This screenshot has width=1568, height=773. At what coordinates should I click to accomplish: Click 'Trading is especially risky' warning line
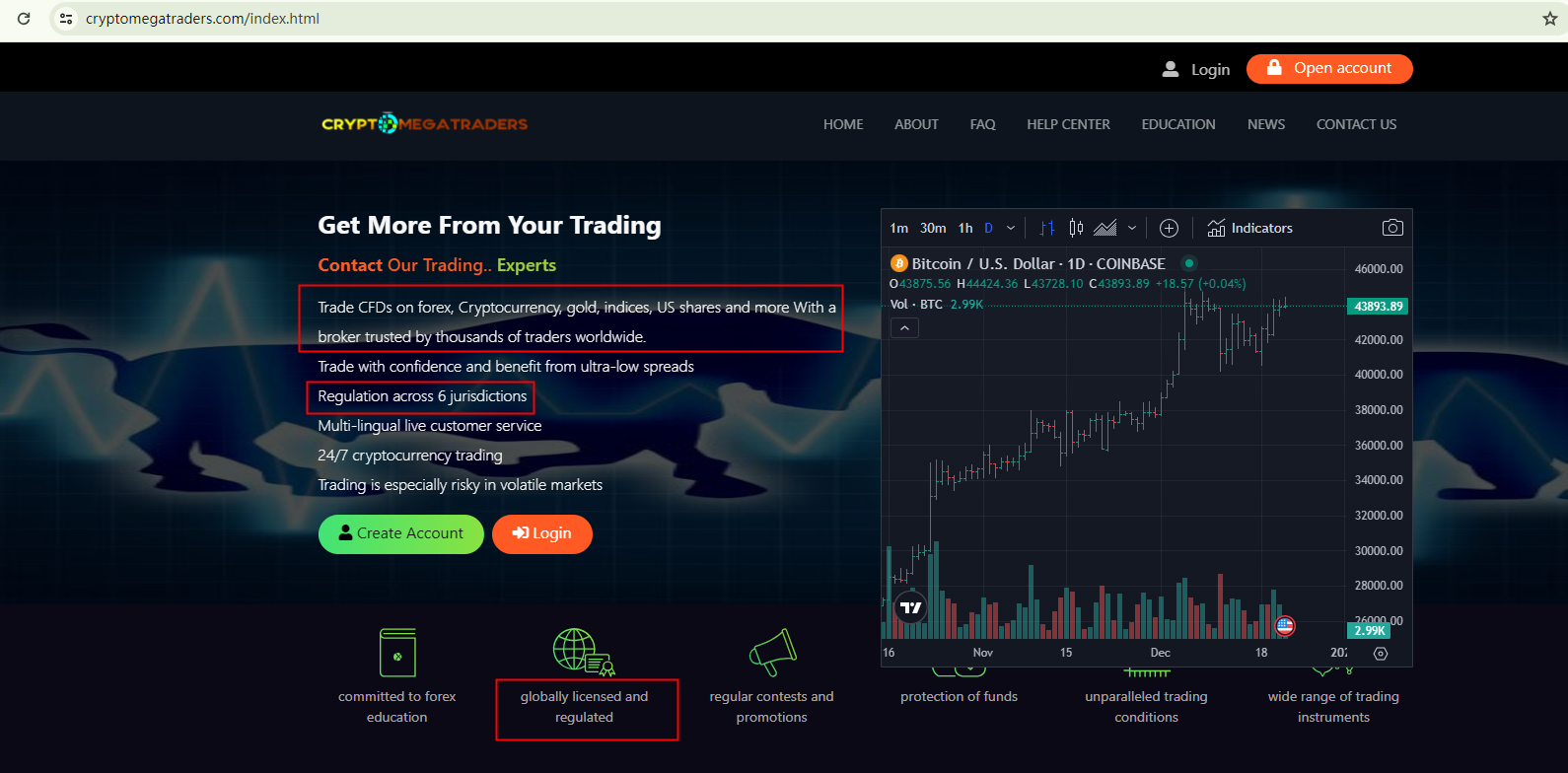pyautogui.click(x=460, y=484)
